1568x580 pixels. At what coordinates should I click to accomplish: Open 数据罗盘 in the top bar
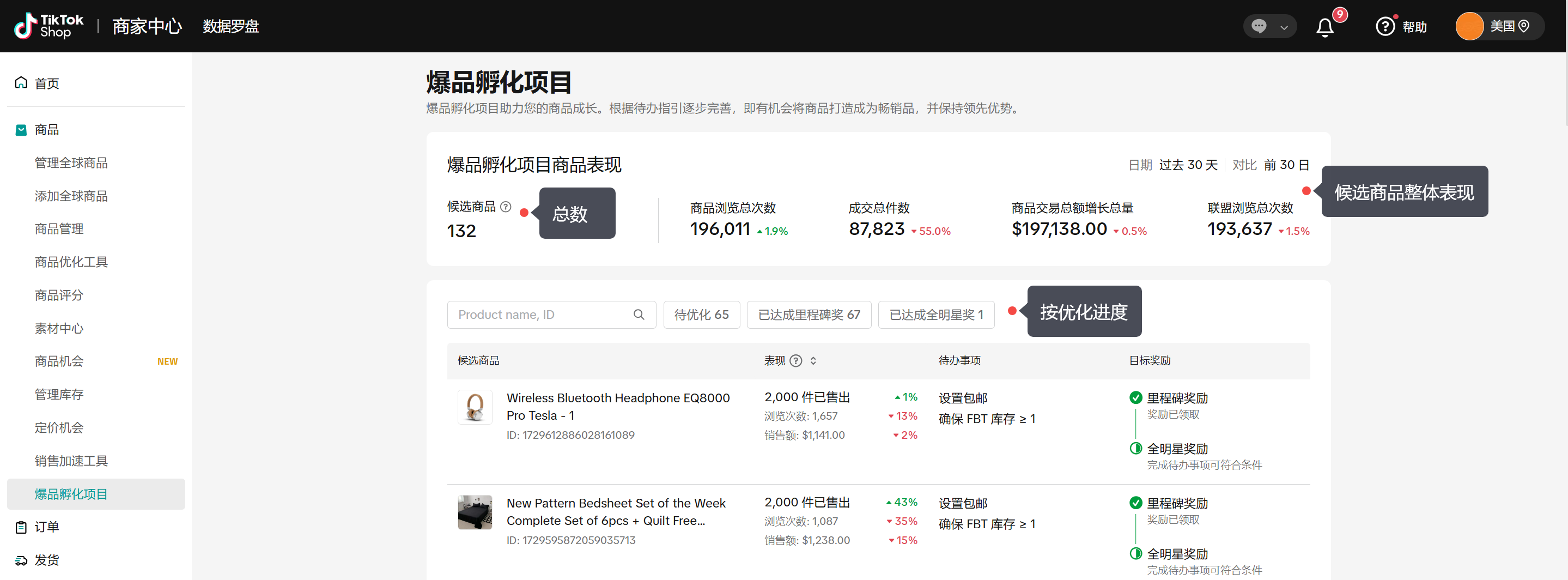(230, 26)
